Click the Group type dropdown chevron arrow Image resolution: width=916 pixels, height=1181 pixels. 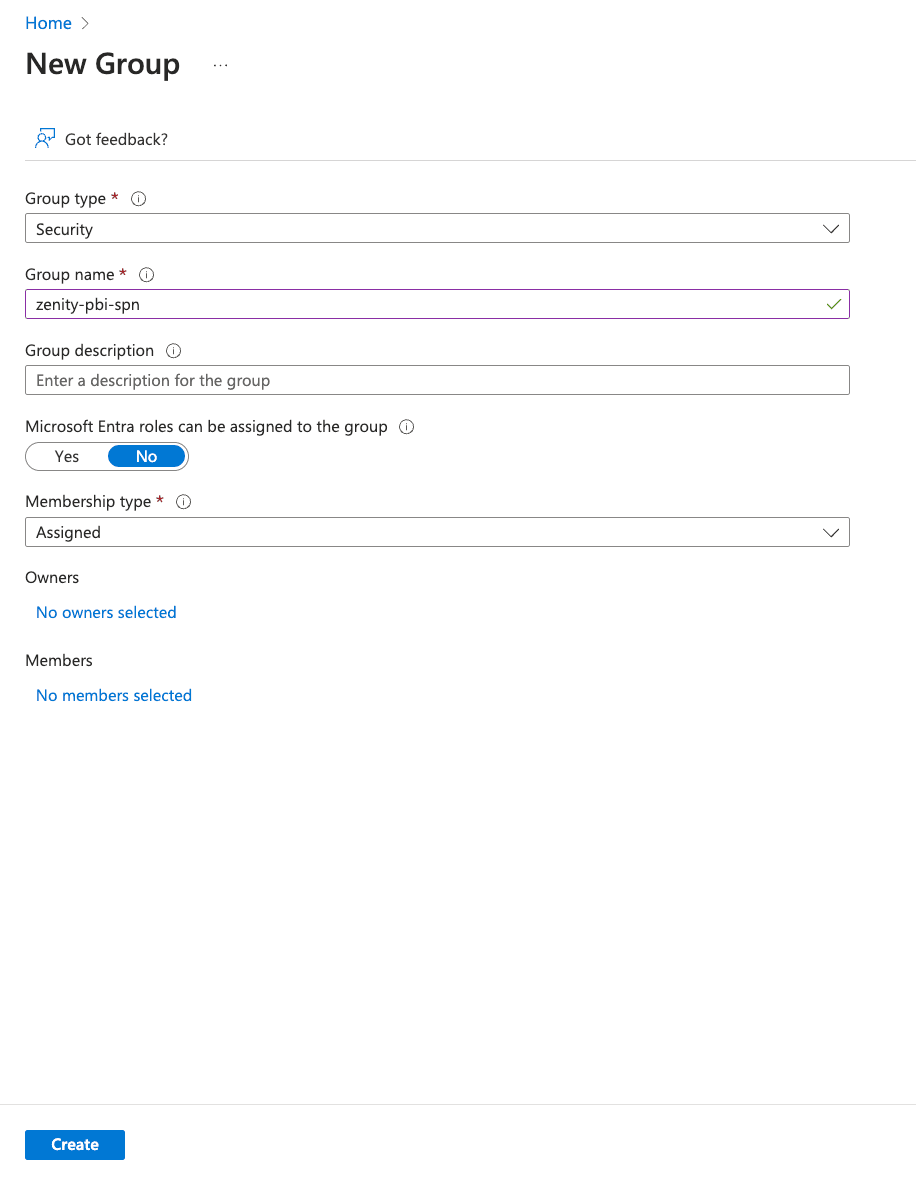(831, 229)
